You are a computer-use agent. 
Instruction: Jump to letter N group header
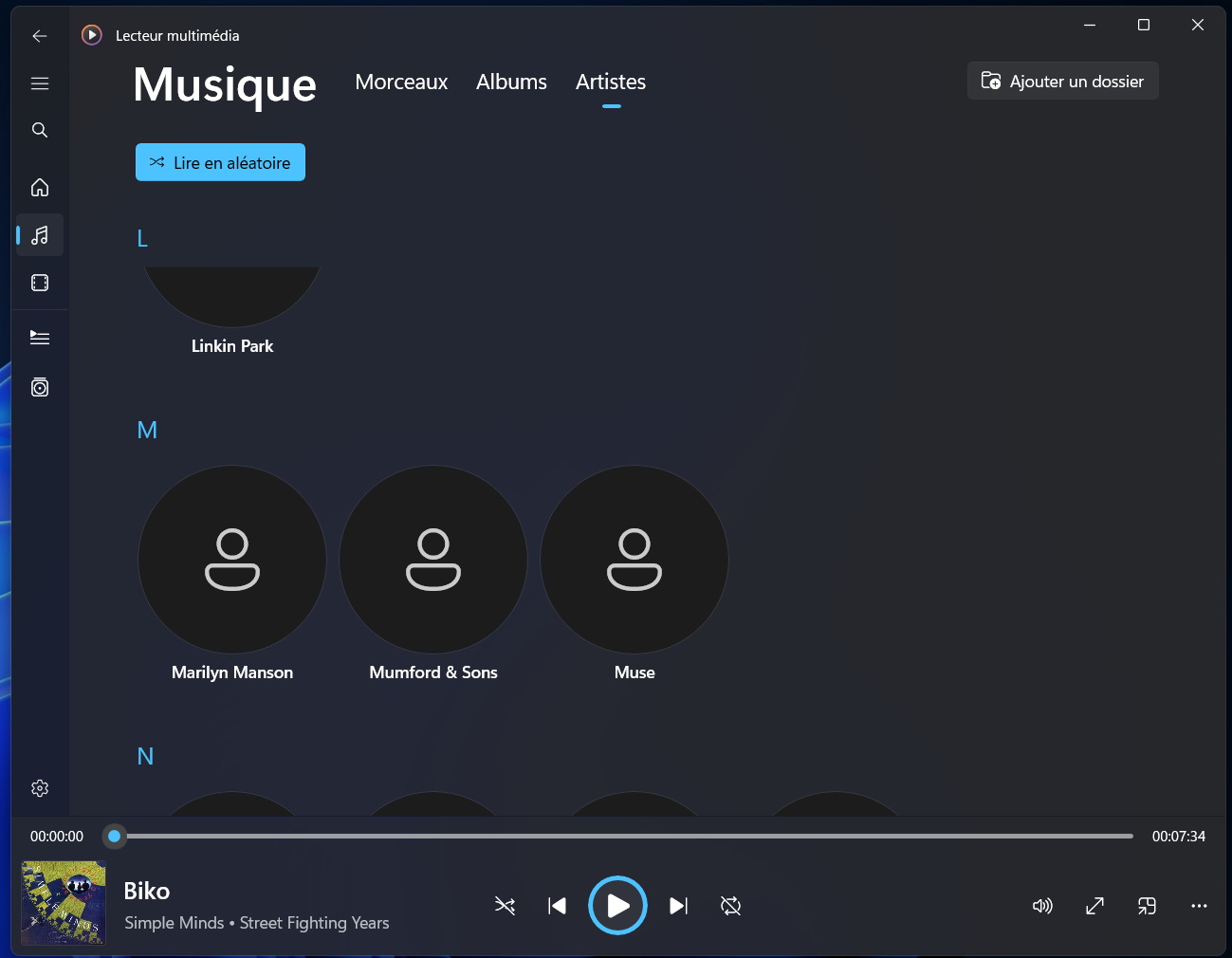coord(145,757)
